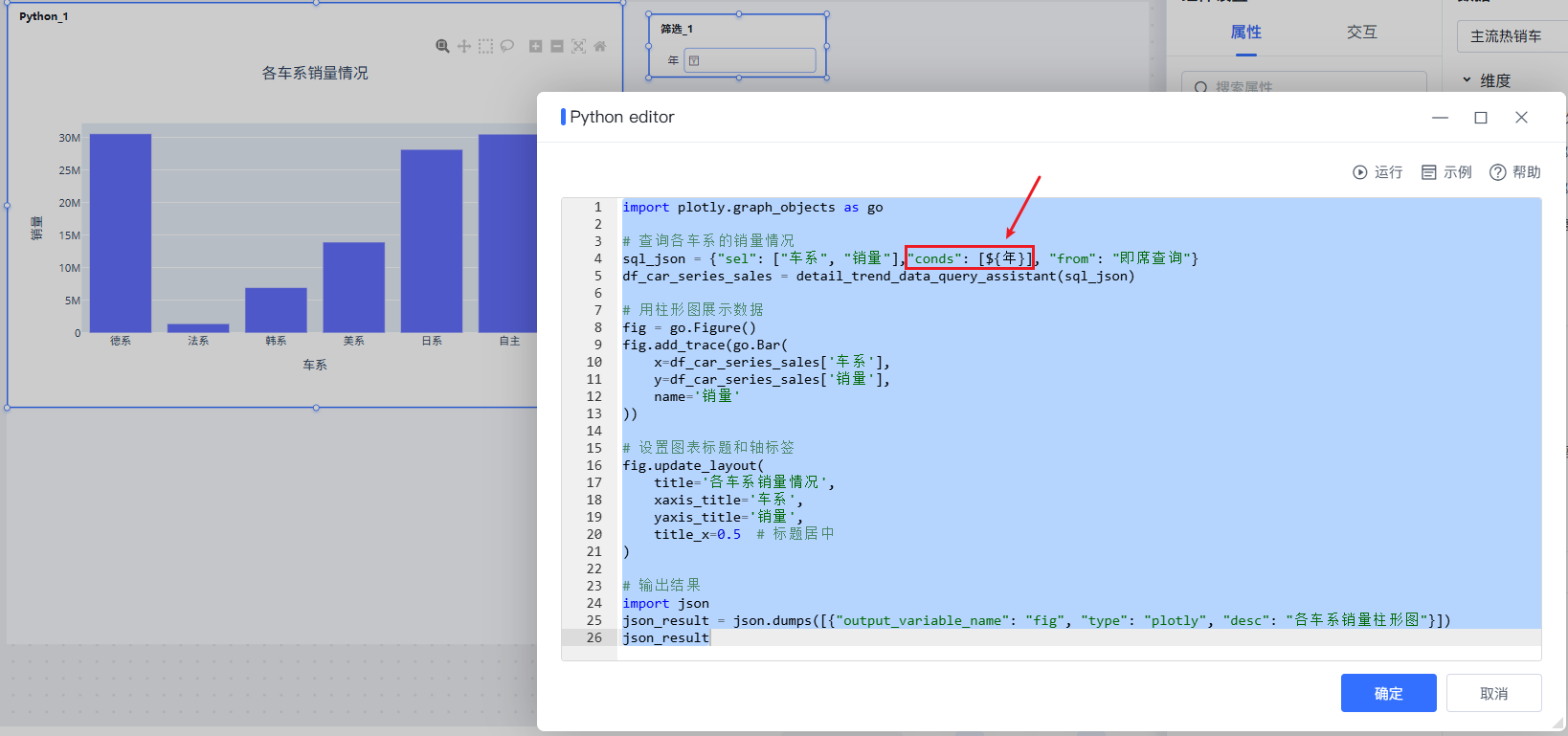Click the Python editor dialog title
This screenshot has height=736, width=1568.
[x=622, y=117]
